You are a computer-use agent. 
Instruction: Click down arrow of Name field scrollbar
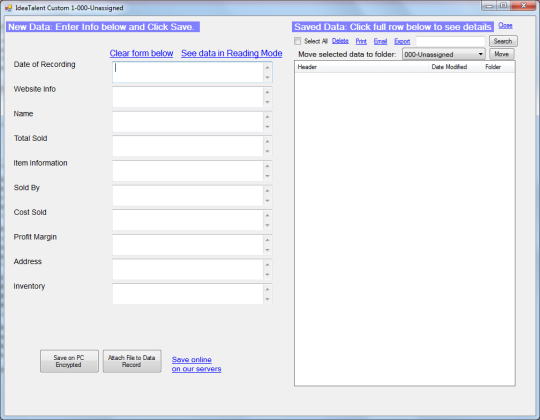[268, 127]
